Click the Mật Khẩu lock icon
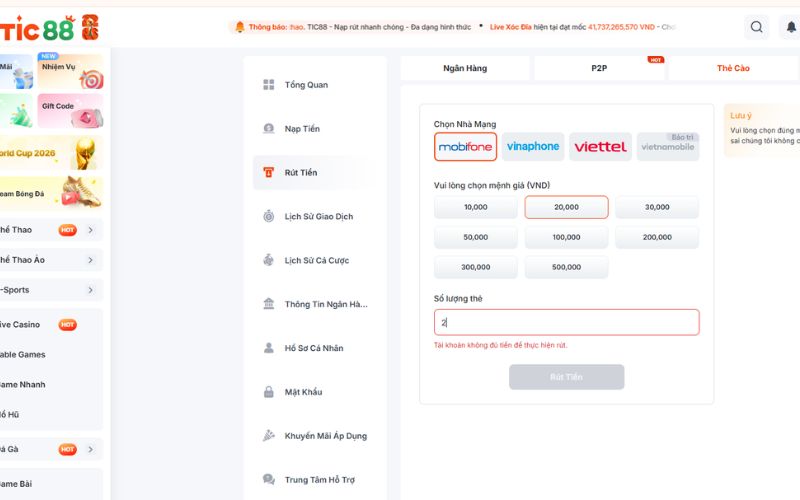Screen dimensions: 800x500 click(x=269, y=392)
